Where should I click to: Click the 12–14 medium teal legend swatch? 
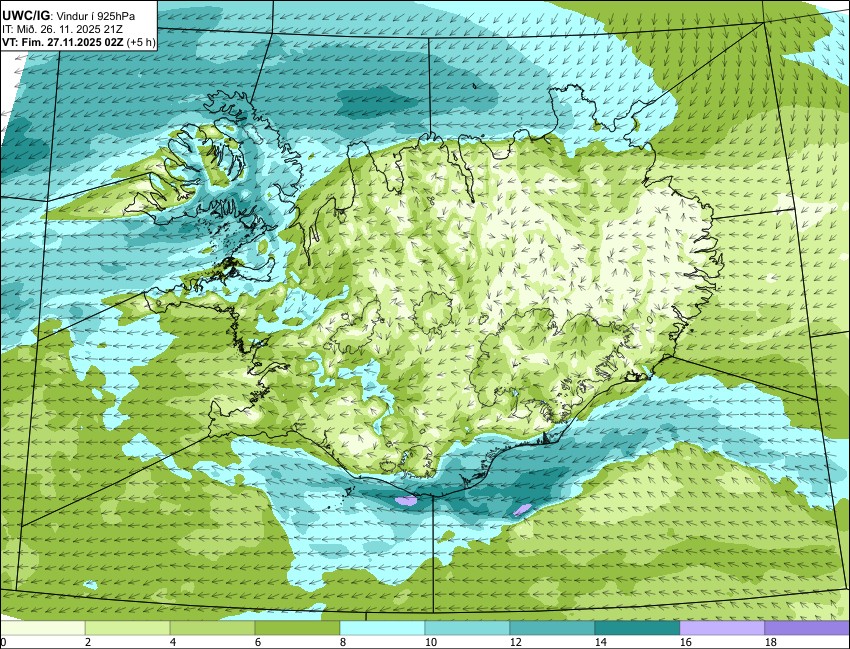coord(552,628)
